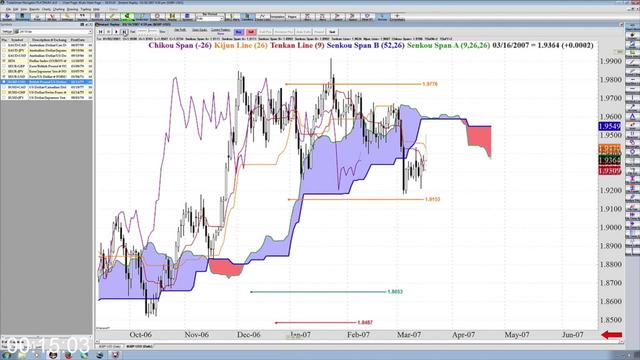Select the $EUR-GBP symbol name
The width and height of the screenshot is (640, 360).
tap(16, 66)
